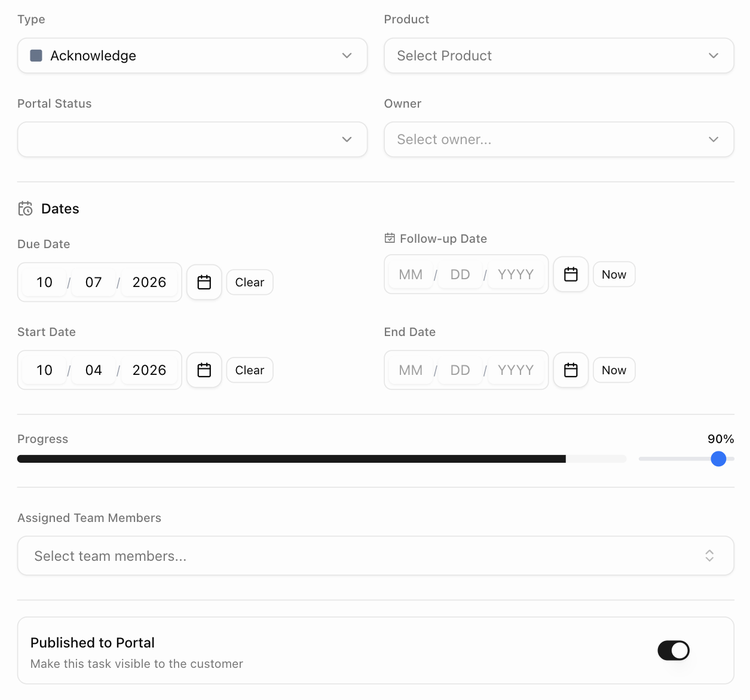
Task: Select the Due Date year field 2026
Action: click(x=149, y=282)
